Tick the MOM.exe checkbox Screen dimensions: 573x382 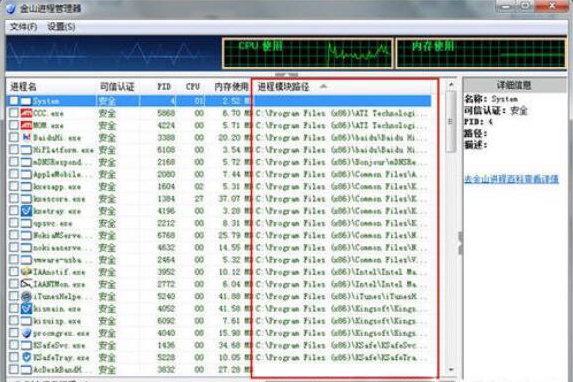14,125
